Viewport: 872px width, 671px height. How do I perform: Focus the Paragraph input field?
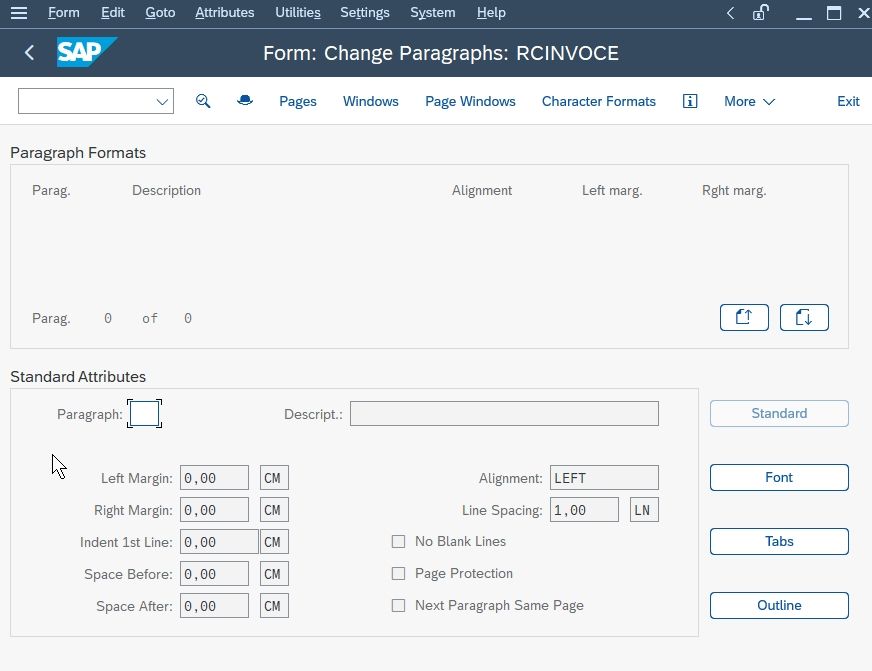145,414
